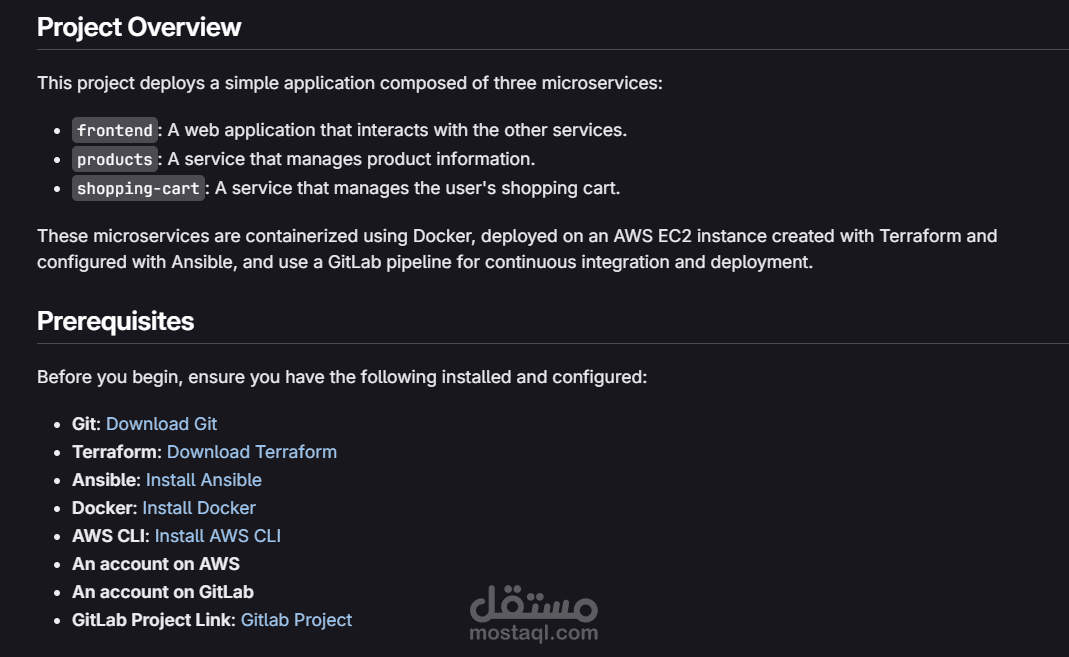Image resolution: width=1069 pixels, height=657 pixels.
Task: Click "An account on AWS" text
Action: pos(156,564)
